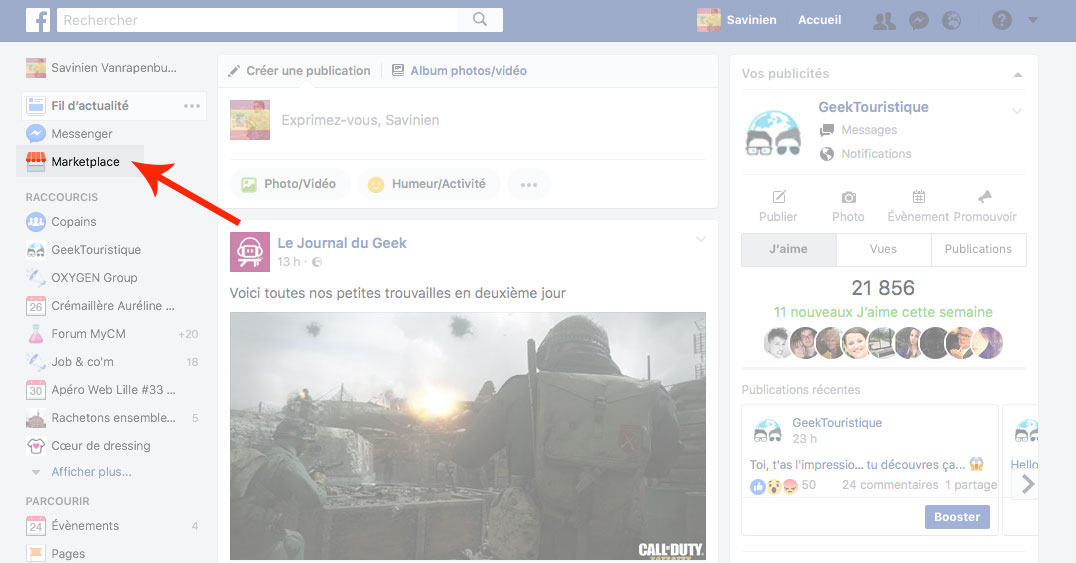
Task: Open post options chevron on Journal du Geek post
Action: point(701,239)
